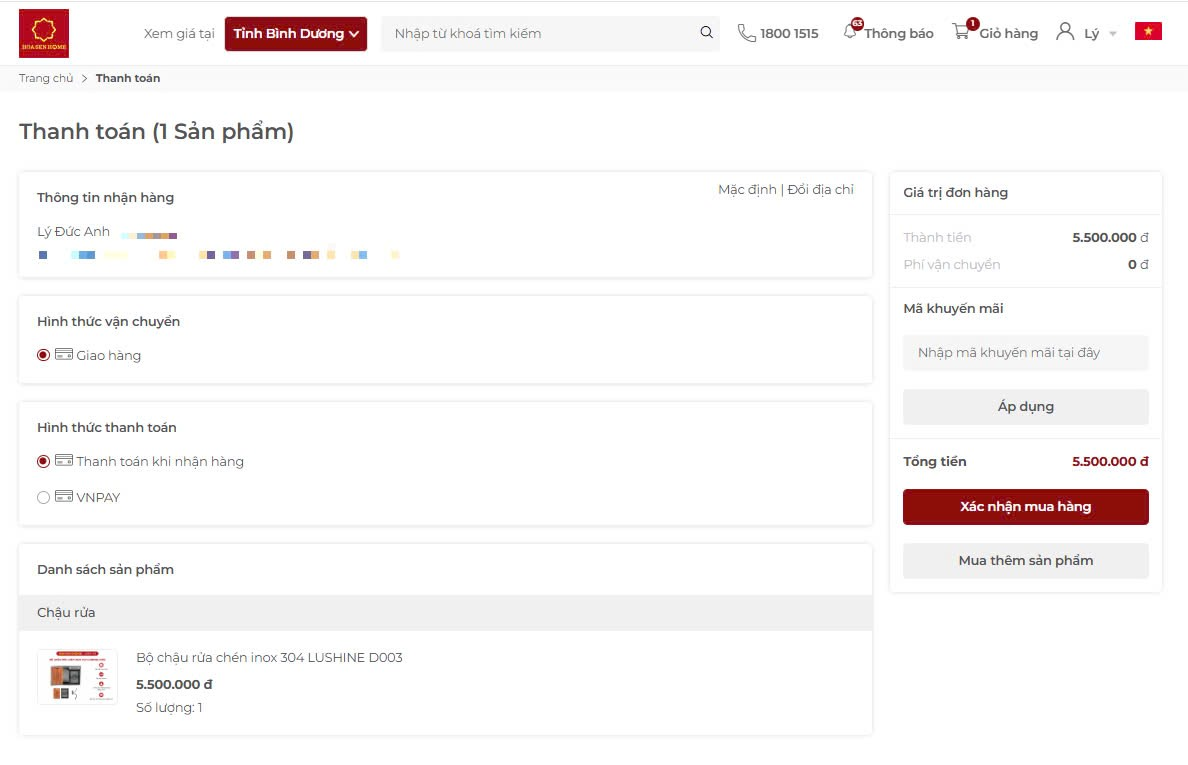Click the Thành tiền label
The height and width of the screenshot is (765, 1188).
point(937,237)
